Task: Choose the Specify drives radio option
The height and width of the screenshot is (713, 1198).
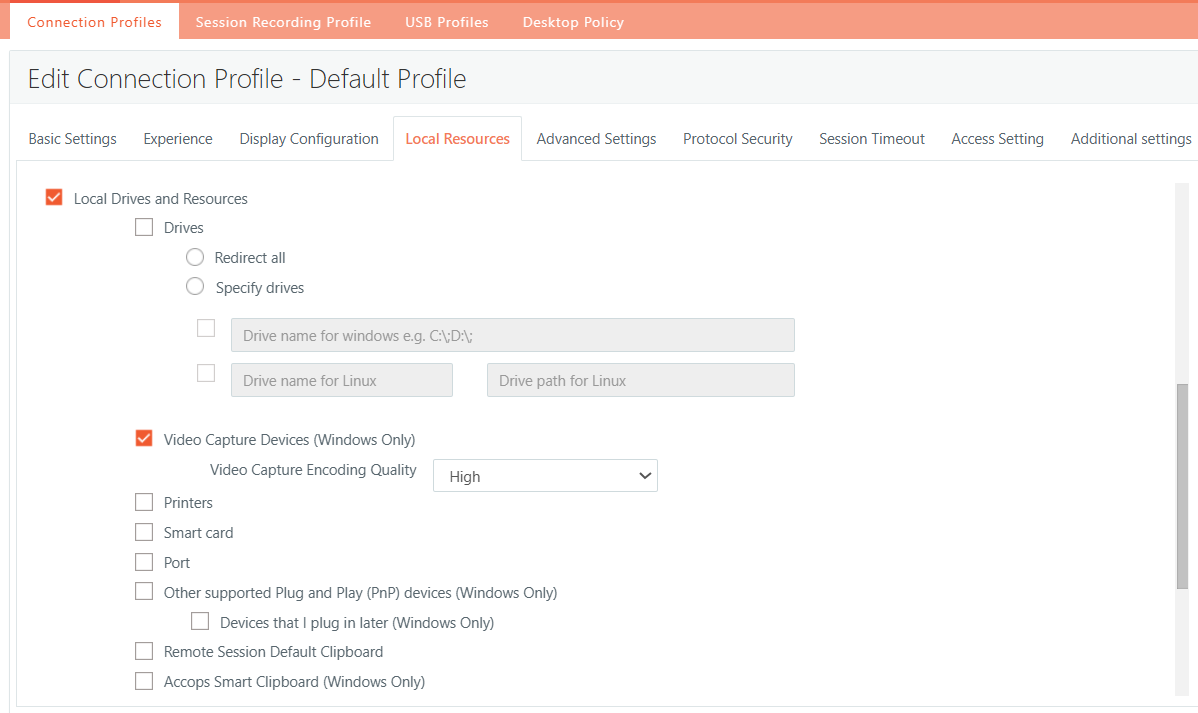Action: pos(195,287)
